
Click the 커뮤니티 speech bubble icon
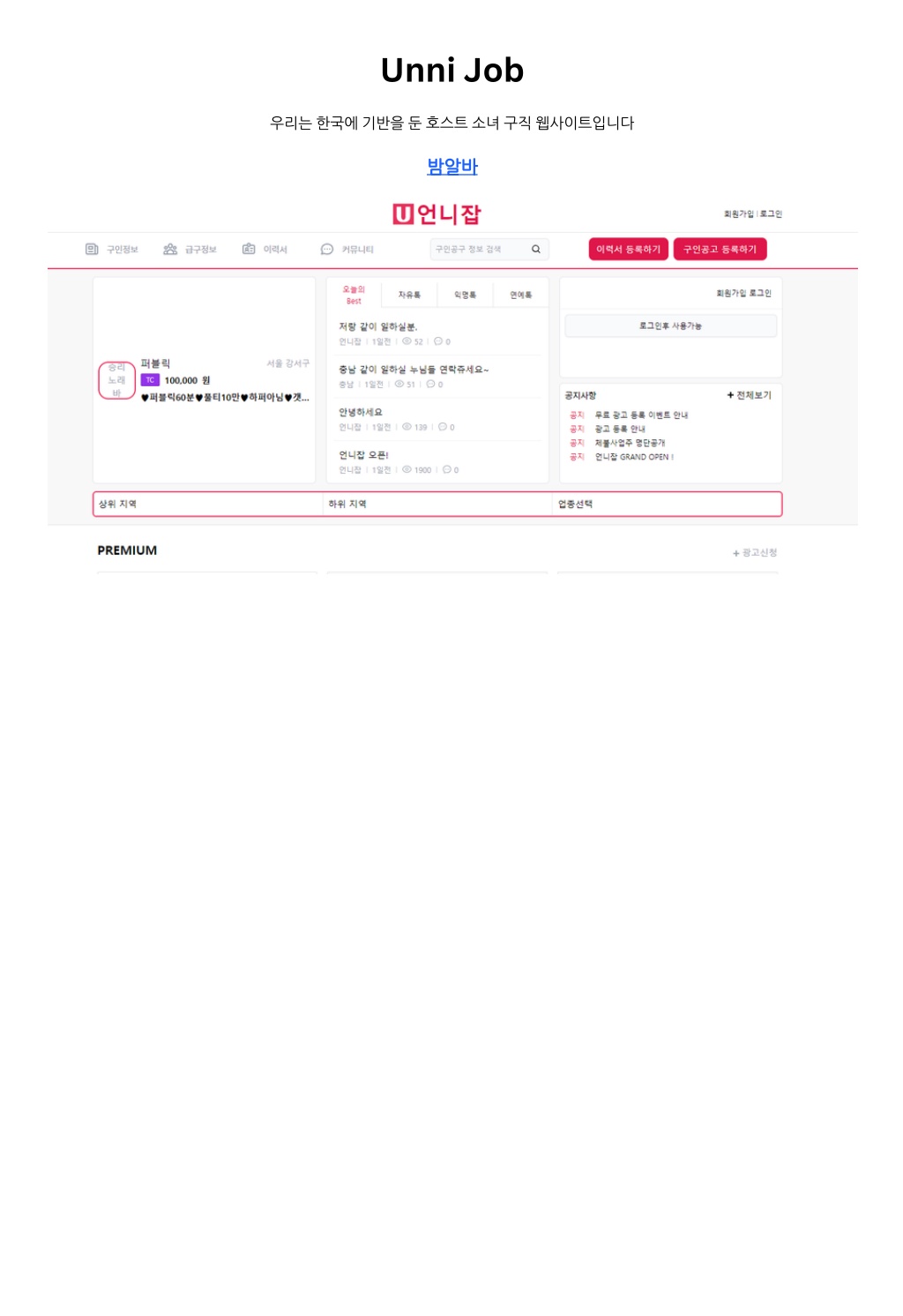point(327,250)
